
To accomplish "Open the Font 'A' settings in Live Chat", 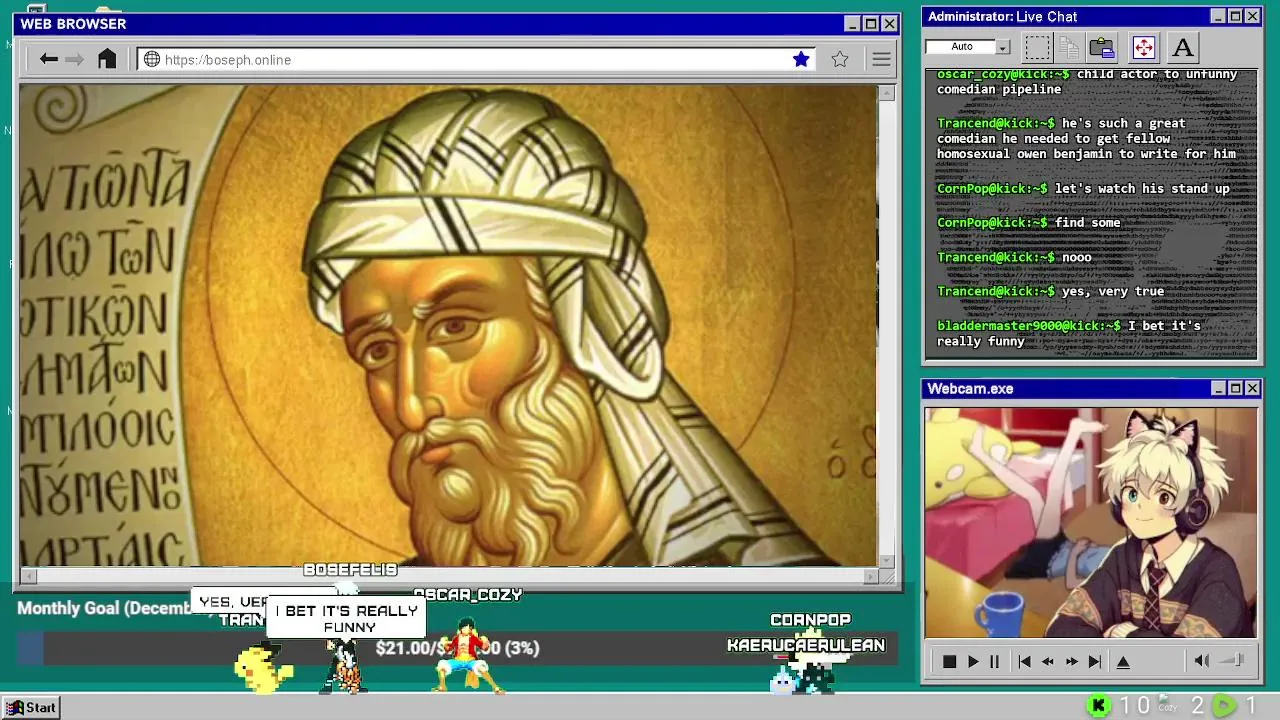I will [x=1183, y=47].
